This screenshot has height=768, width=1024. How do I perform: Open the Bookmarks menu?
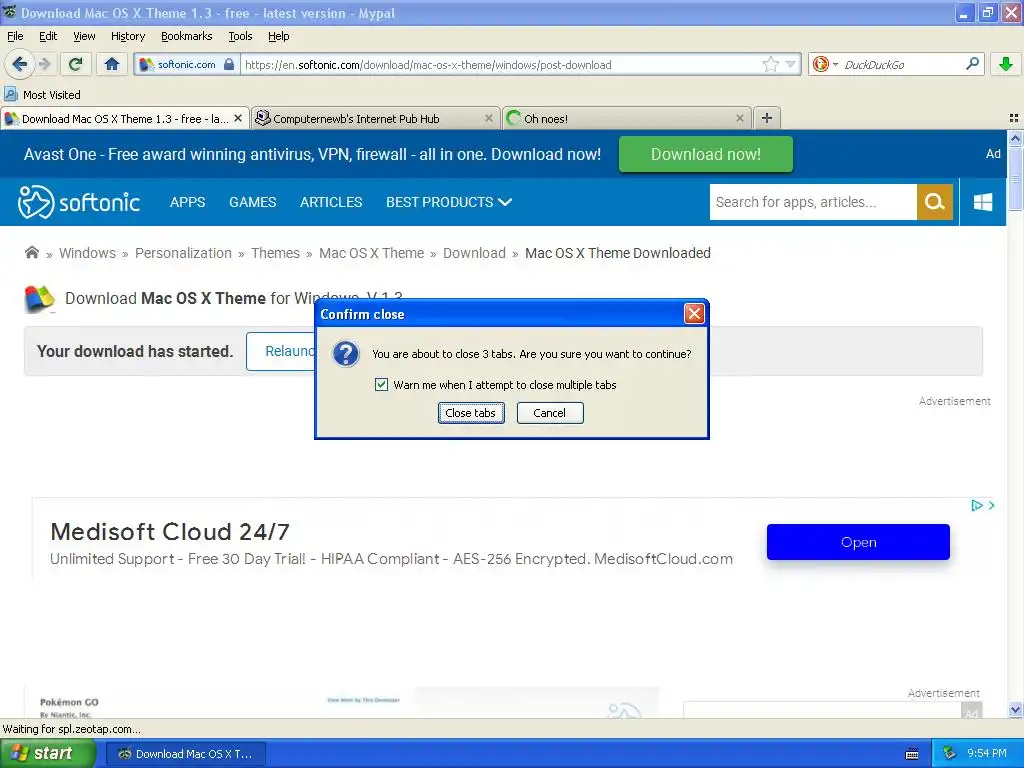(x=187, y=36)
